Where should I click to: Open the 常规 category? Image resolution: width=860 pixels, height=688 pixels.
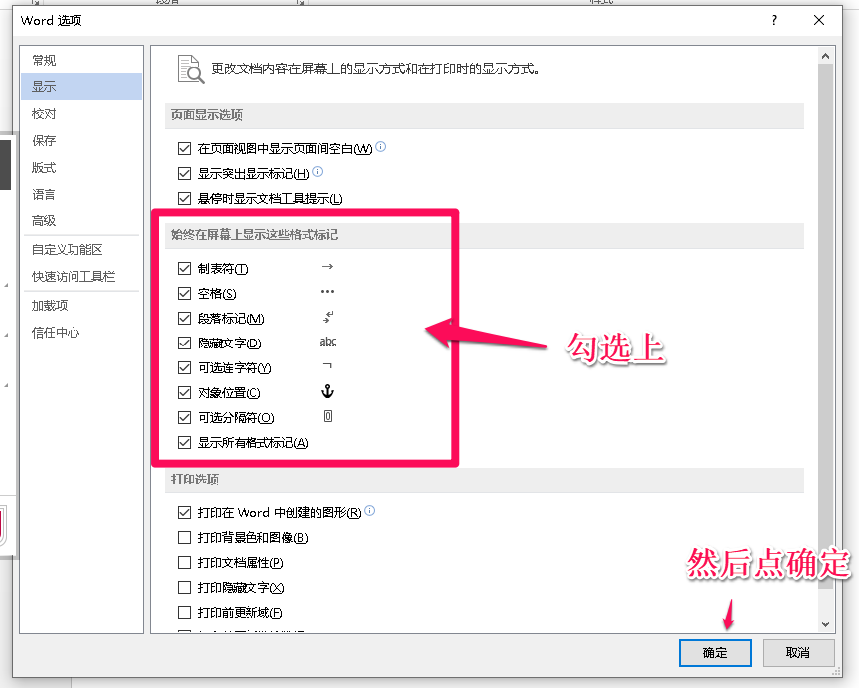tap(81, 60)
